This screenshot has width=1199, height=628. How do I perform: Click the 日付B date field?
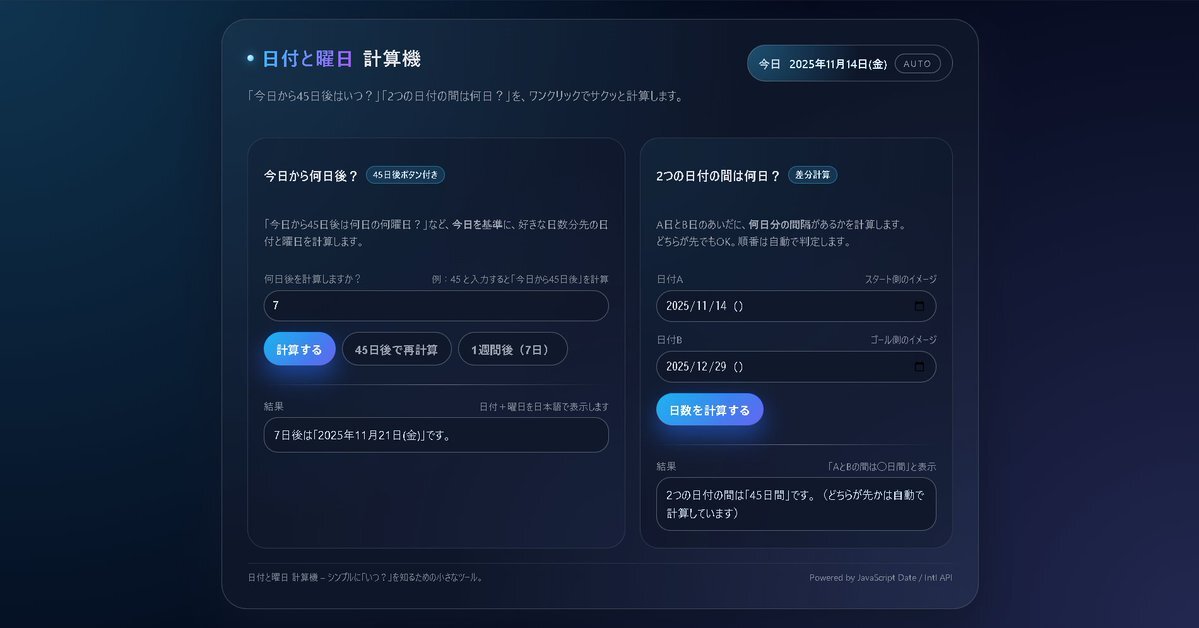[x=796, y=366]
